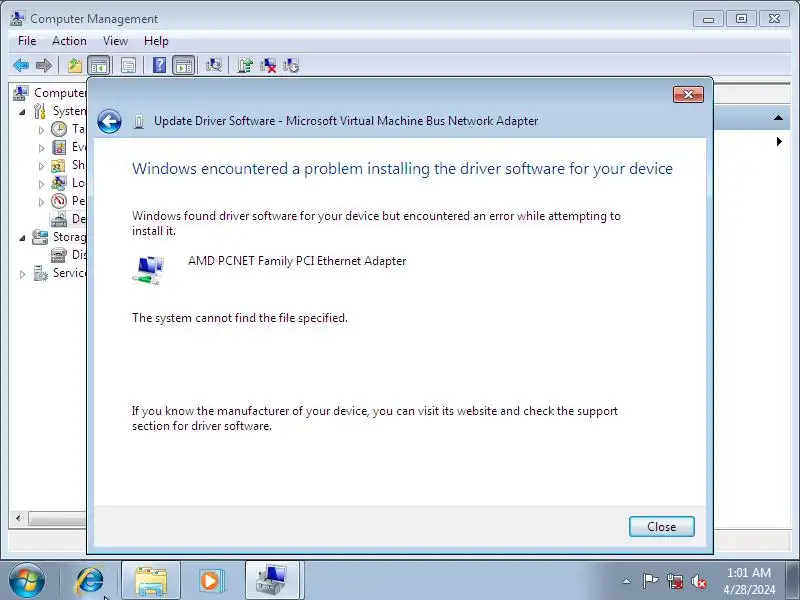
Task: Open the clock showing 1:01 AM
Action: (x=749, y=581)
